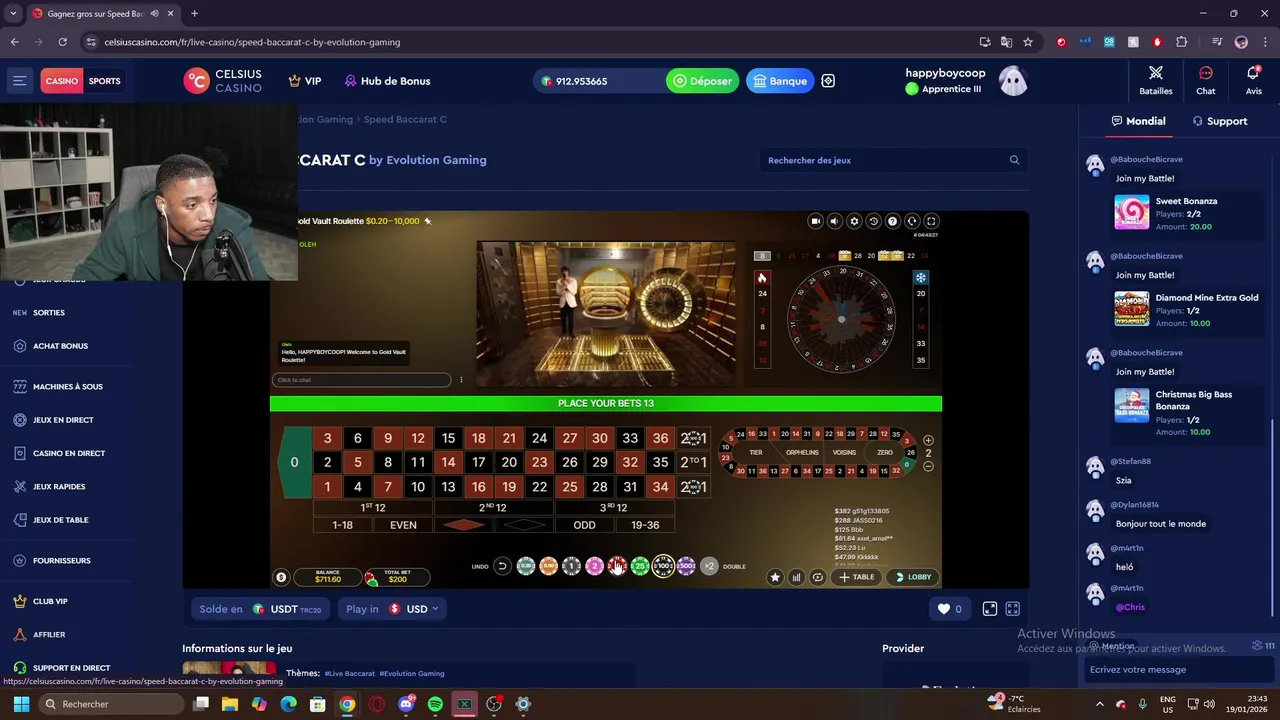Switch to the Mondial chat tab
The image size is (1280, 720).
(1138, 121)
